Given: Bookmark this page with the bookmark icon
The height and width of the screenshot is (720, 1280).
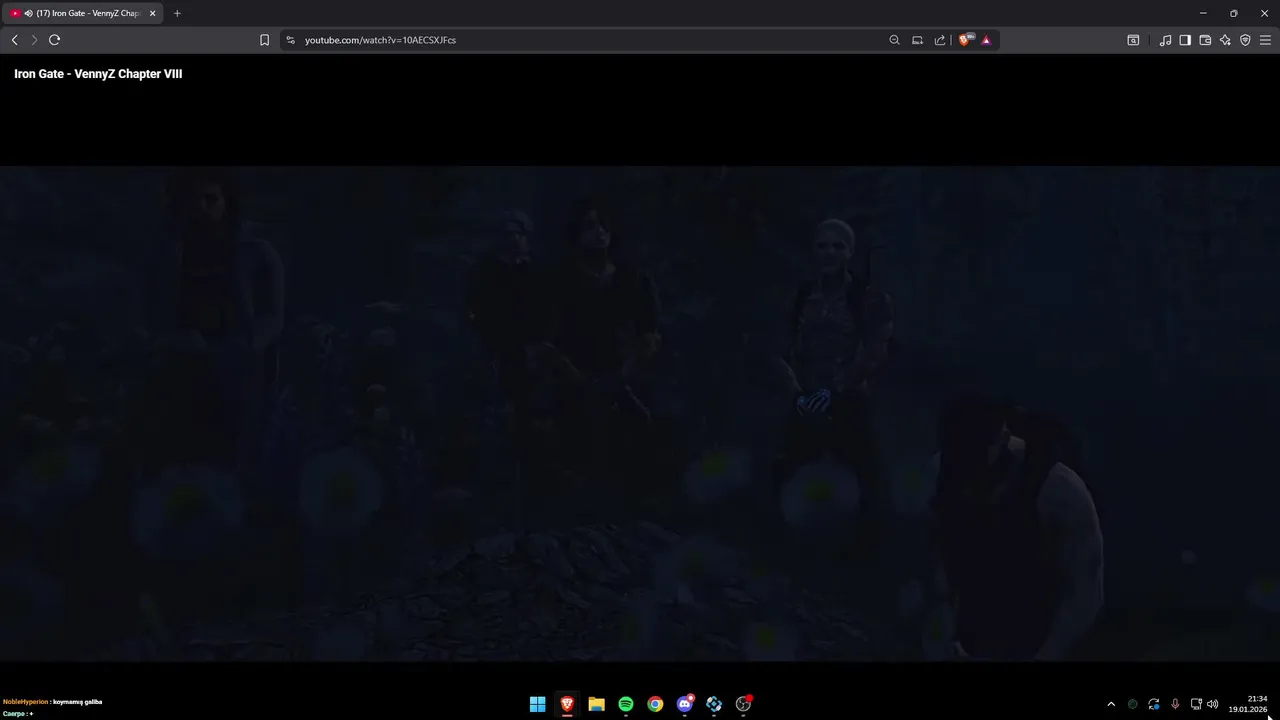Looking at the screenshot, I should (x=264, y=40).
